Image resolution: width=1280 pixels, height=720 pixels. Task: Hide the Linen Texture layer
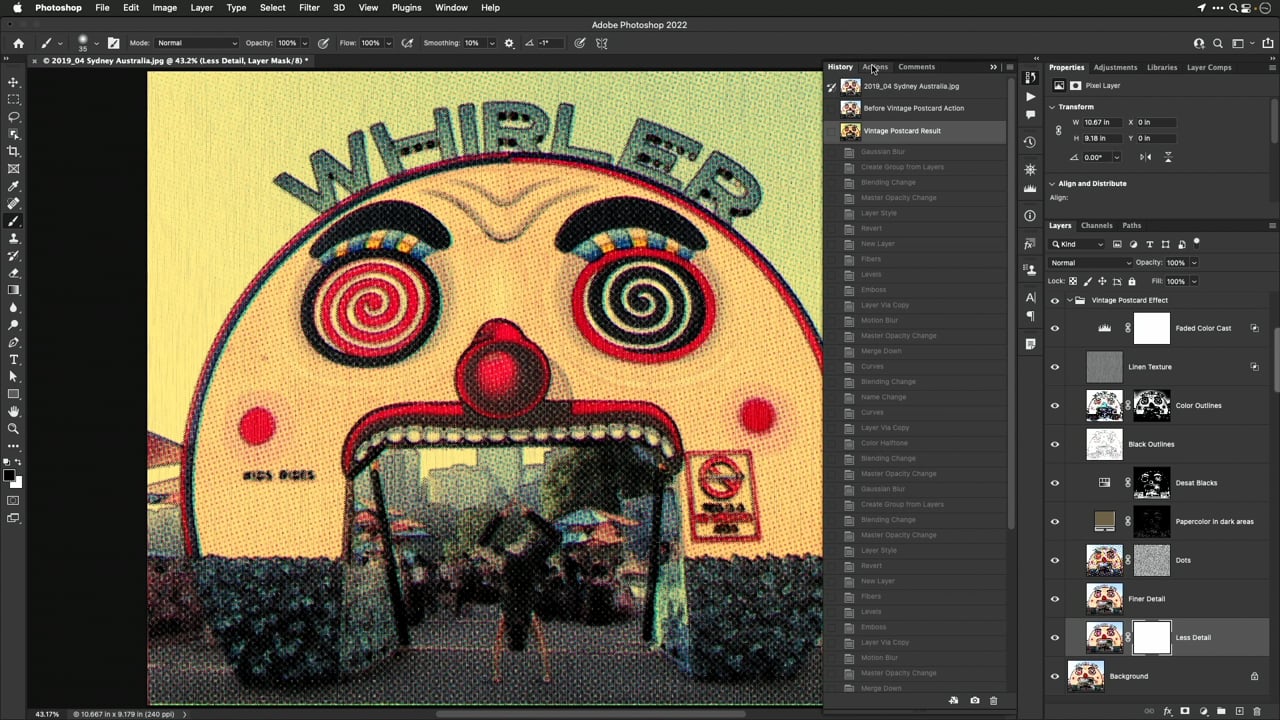(1054, 367)
